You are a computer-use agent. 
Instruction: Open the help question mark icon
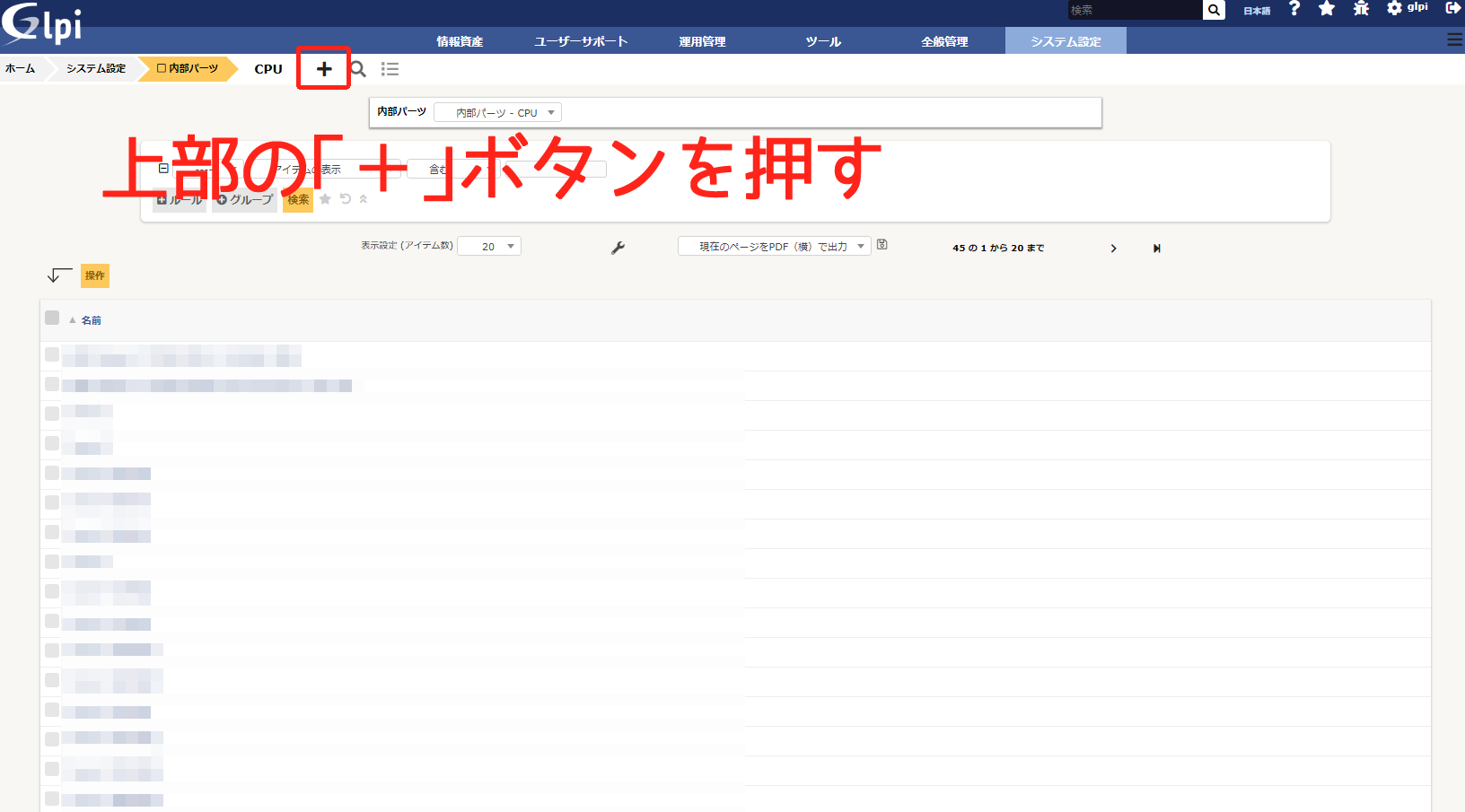(x=1294, y=9)
